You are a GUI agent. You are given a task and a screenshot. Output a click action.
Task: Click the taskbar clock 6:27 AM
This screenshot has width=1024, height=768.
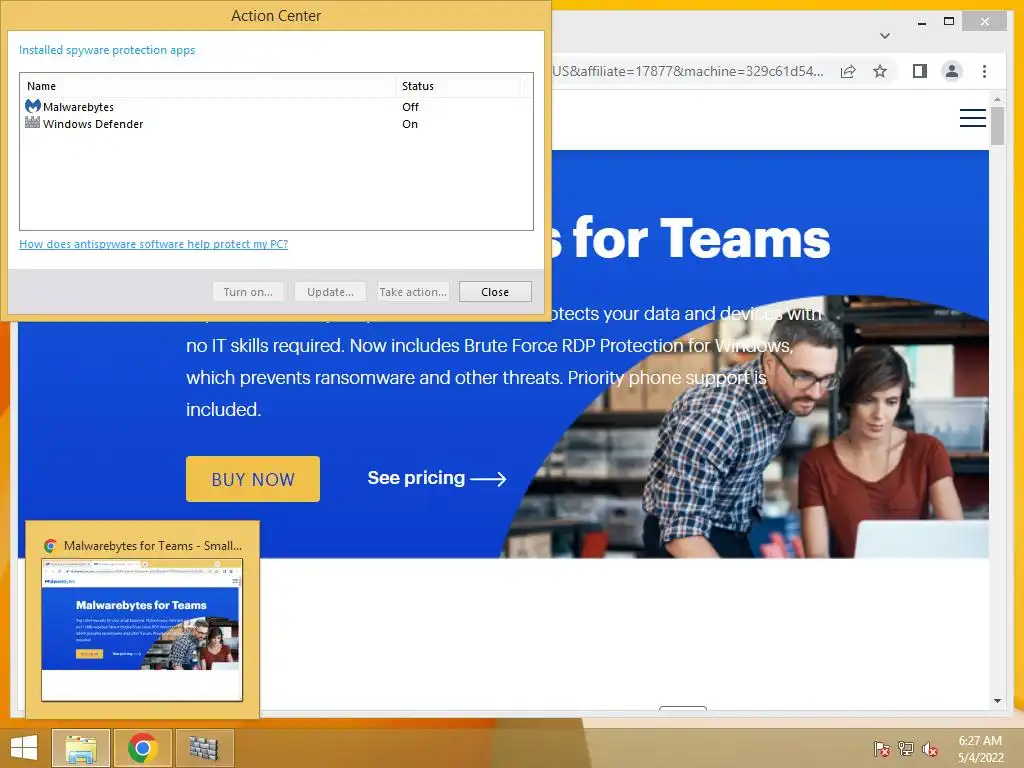[x=980, y=741]
